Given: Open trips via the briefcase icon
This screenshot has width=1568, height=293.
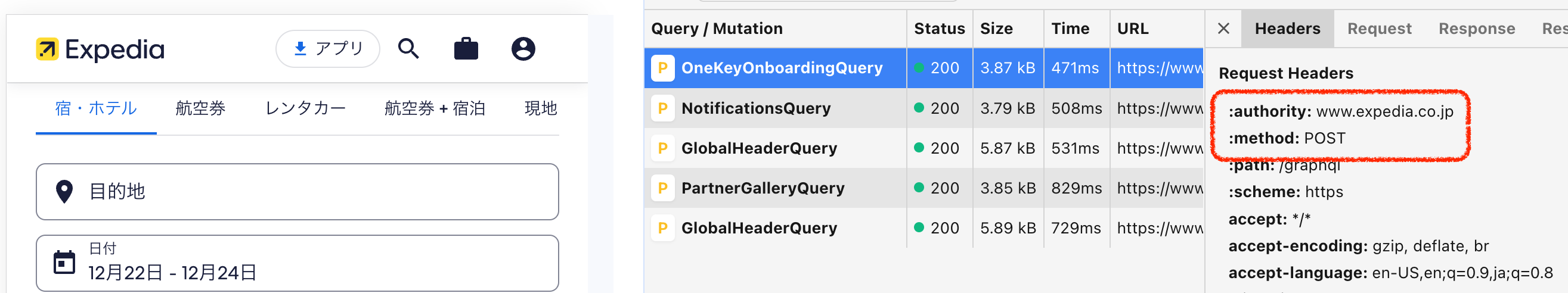Looking at the screenshot, I should 466,49.
